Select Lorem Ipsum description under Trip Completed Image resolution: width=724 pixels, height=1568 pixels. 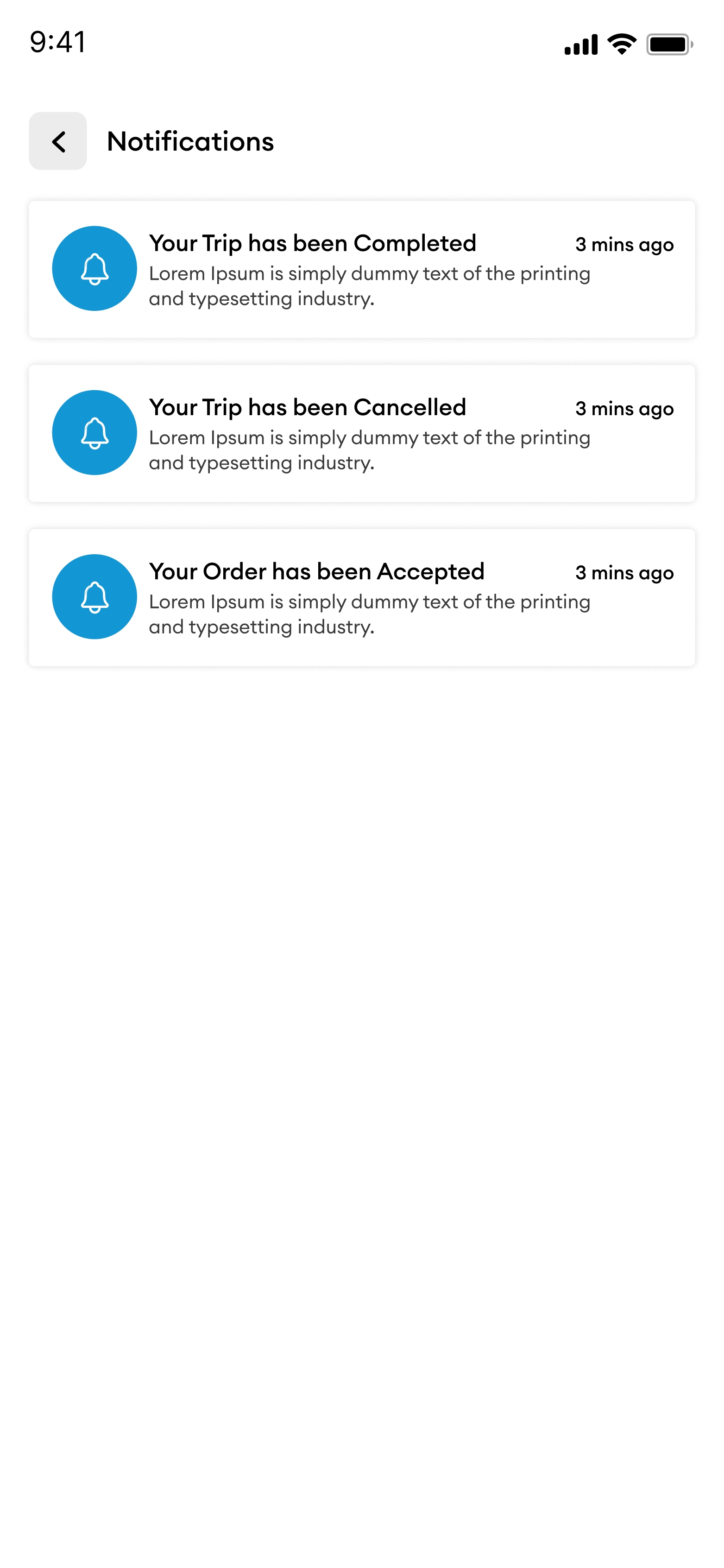369,286
